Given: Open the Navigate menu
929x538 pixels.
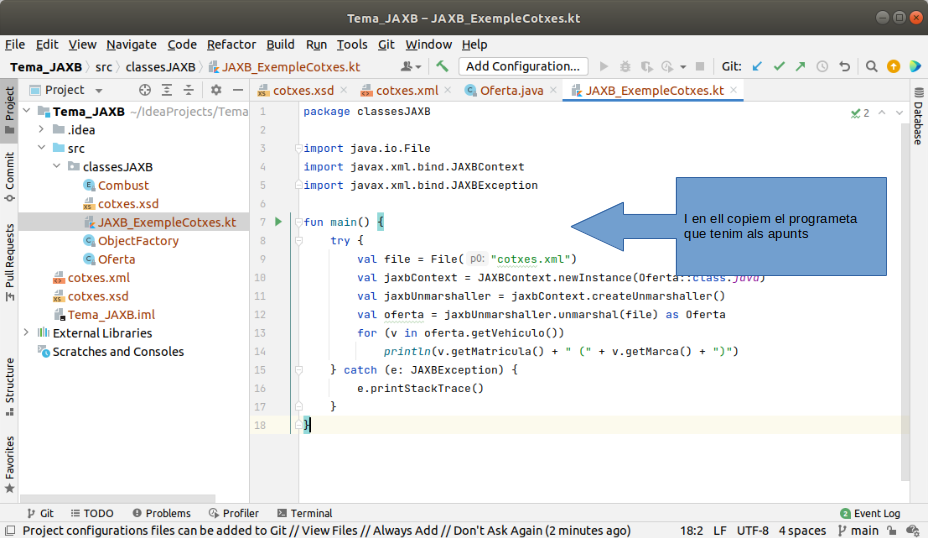Looking at the screenshot, I should 131,44.
